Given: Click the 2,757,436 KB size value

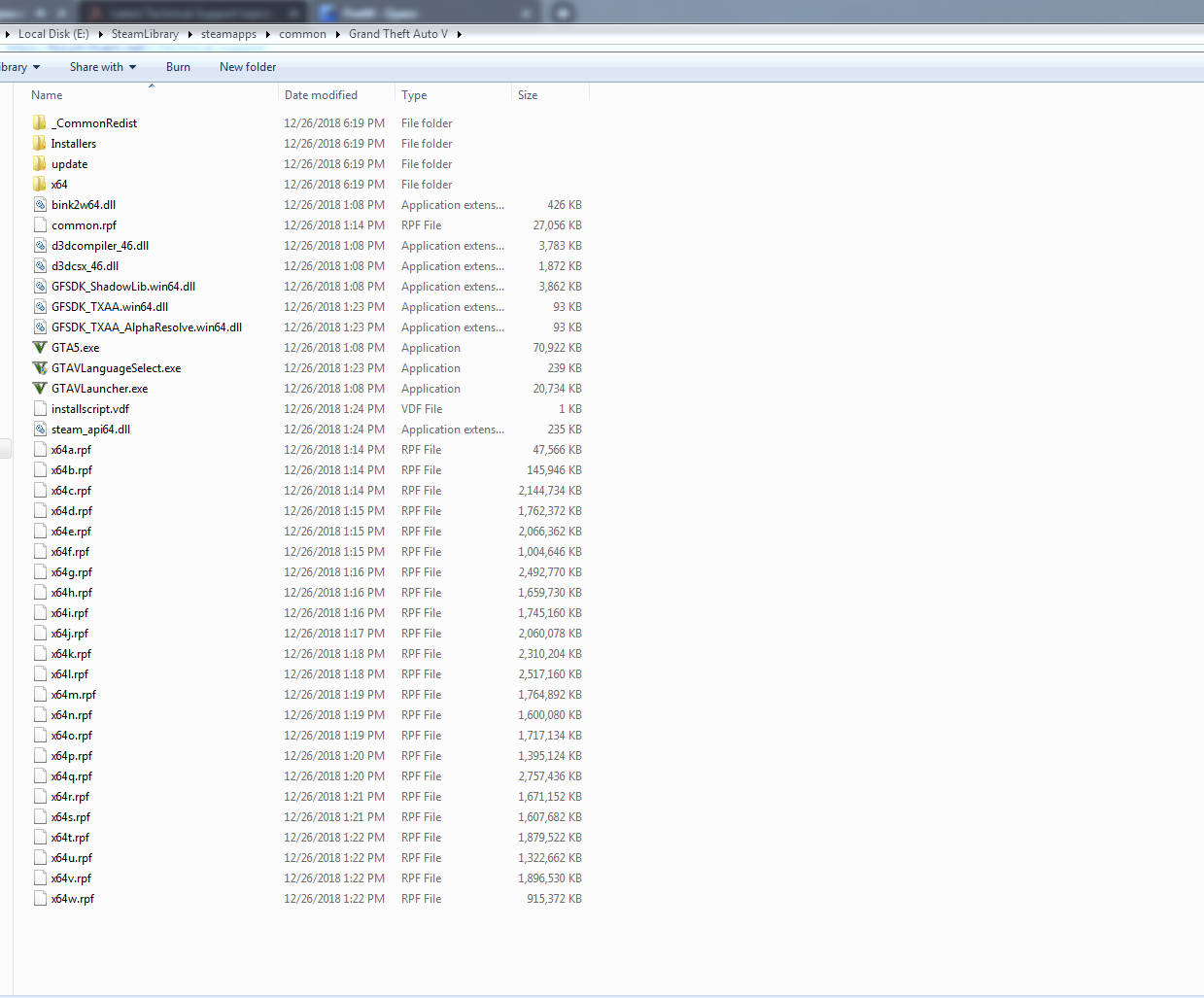Looking at the screenshot, I should pyautogui.click(x=550, y=776).
